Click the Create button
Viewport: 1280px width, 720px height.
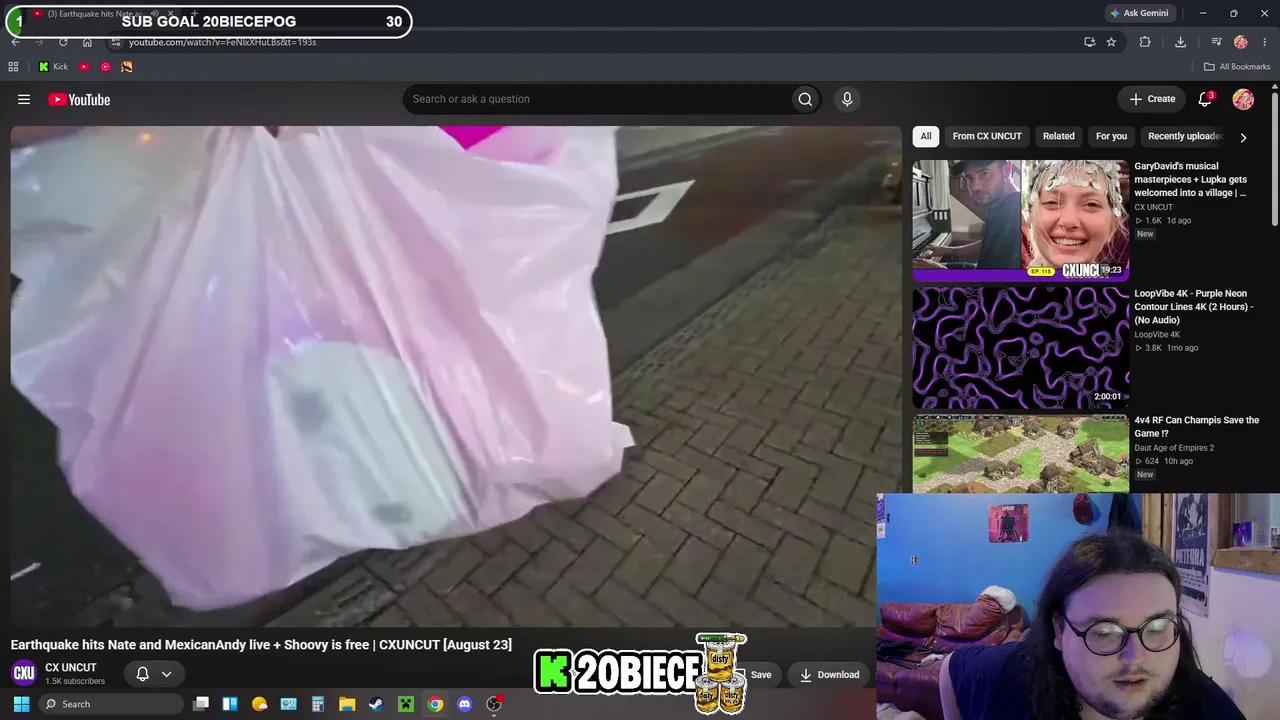1152,99
